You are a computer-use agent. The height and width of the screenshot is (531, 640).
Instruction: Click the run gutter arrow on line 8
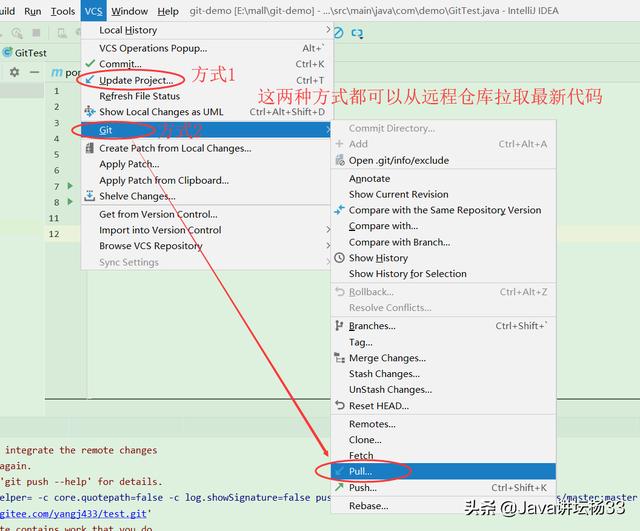[70, 202]
